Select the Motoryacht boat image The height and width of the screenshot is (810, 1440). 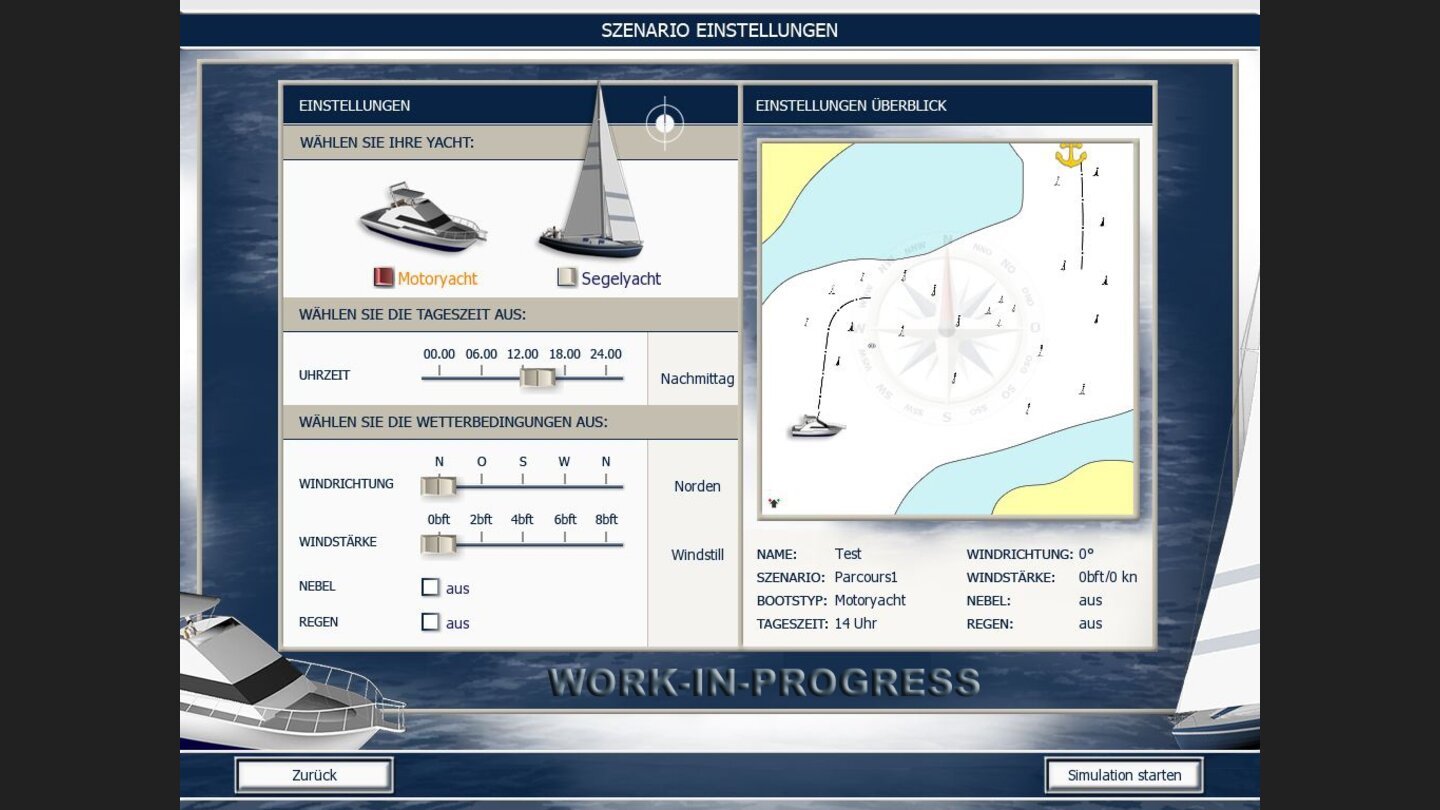click(422, 218)
